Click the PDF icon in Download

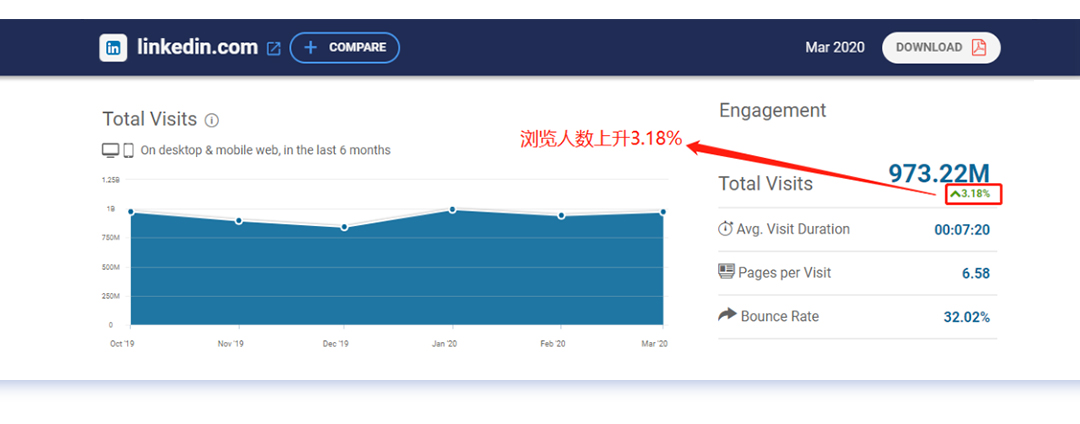(979, 47)
